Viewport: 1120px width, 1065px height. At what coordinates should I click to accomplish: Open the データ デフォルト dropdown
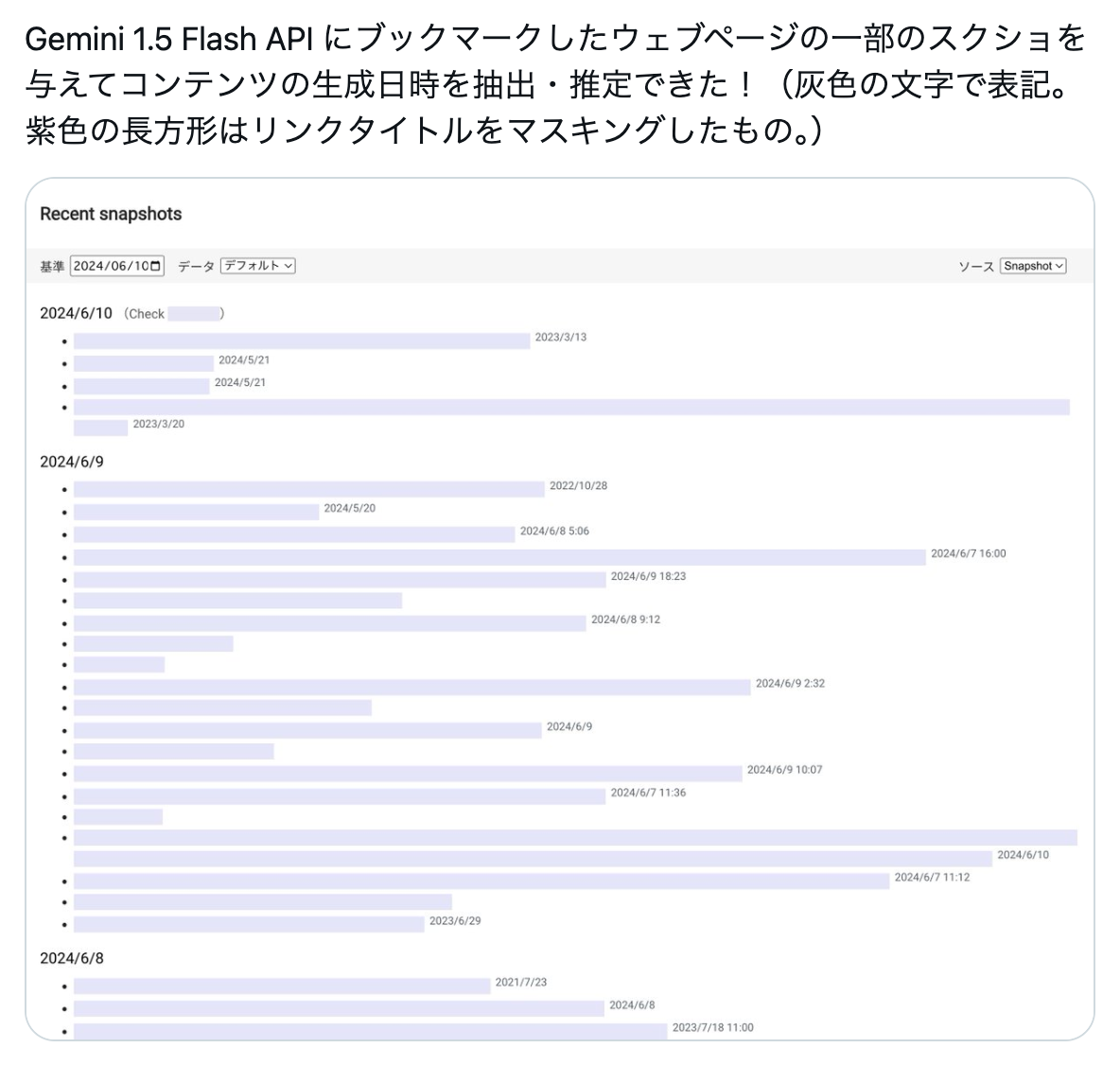[x=257, y=266]
